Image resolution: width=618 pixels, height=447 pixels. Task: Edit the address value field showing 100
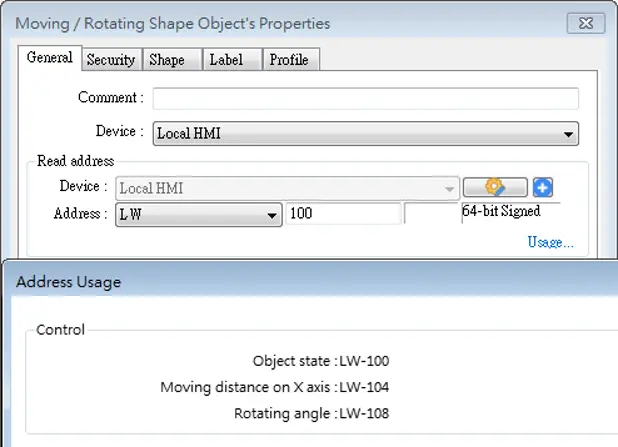(343, 214)
